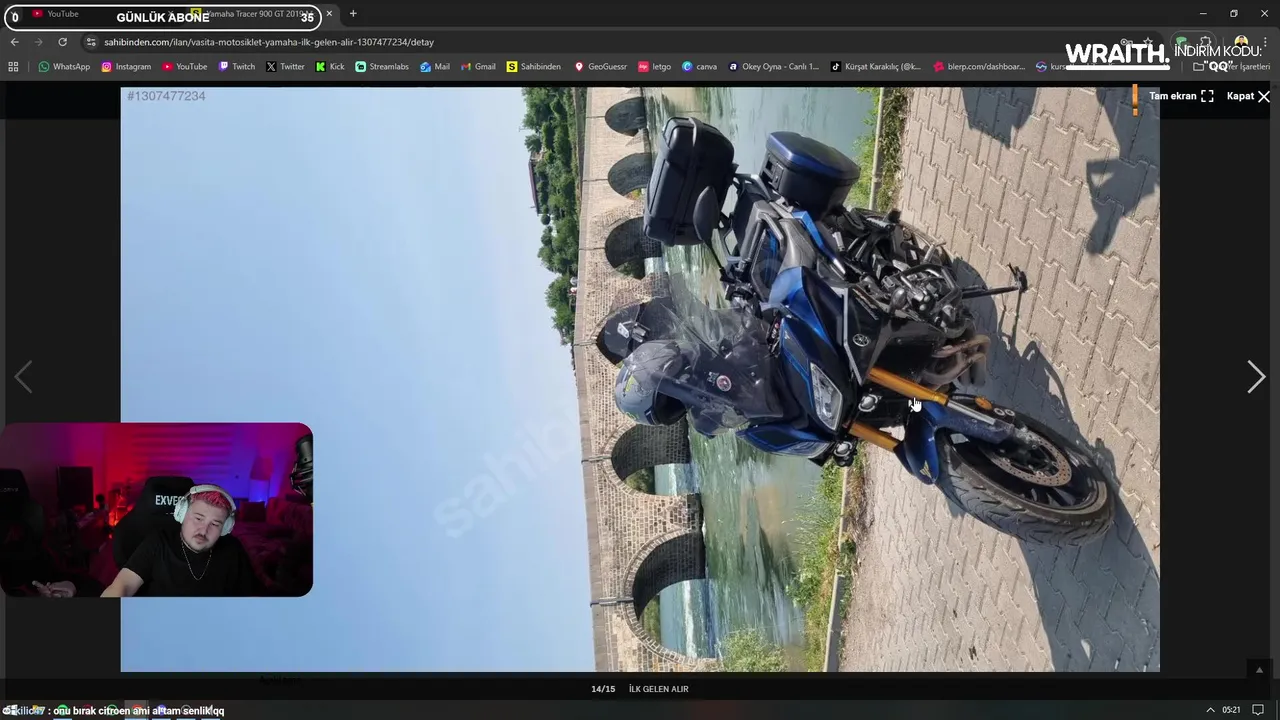1280x720 pixels.
Task: Close the Yamaha Tracer tab
Action: pos(329,14)
